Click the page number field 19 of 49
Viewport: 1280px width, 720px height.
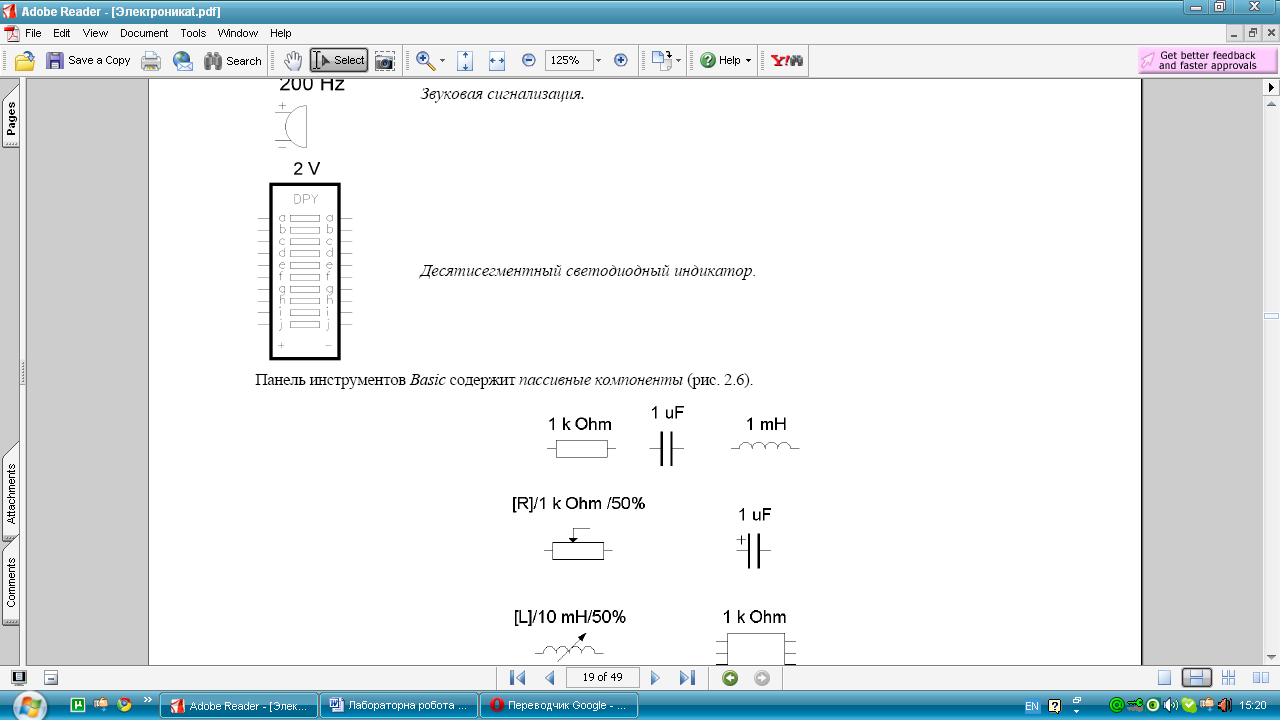point(603,677)
